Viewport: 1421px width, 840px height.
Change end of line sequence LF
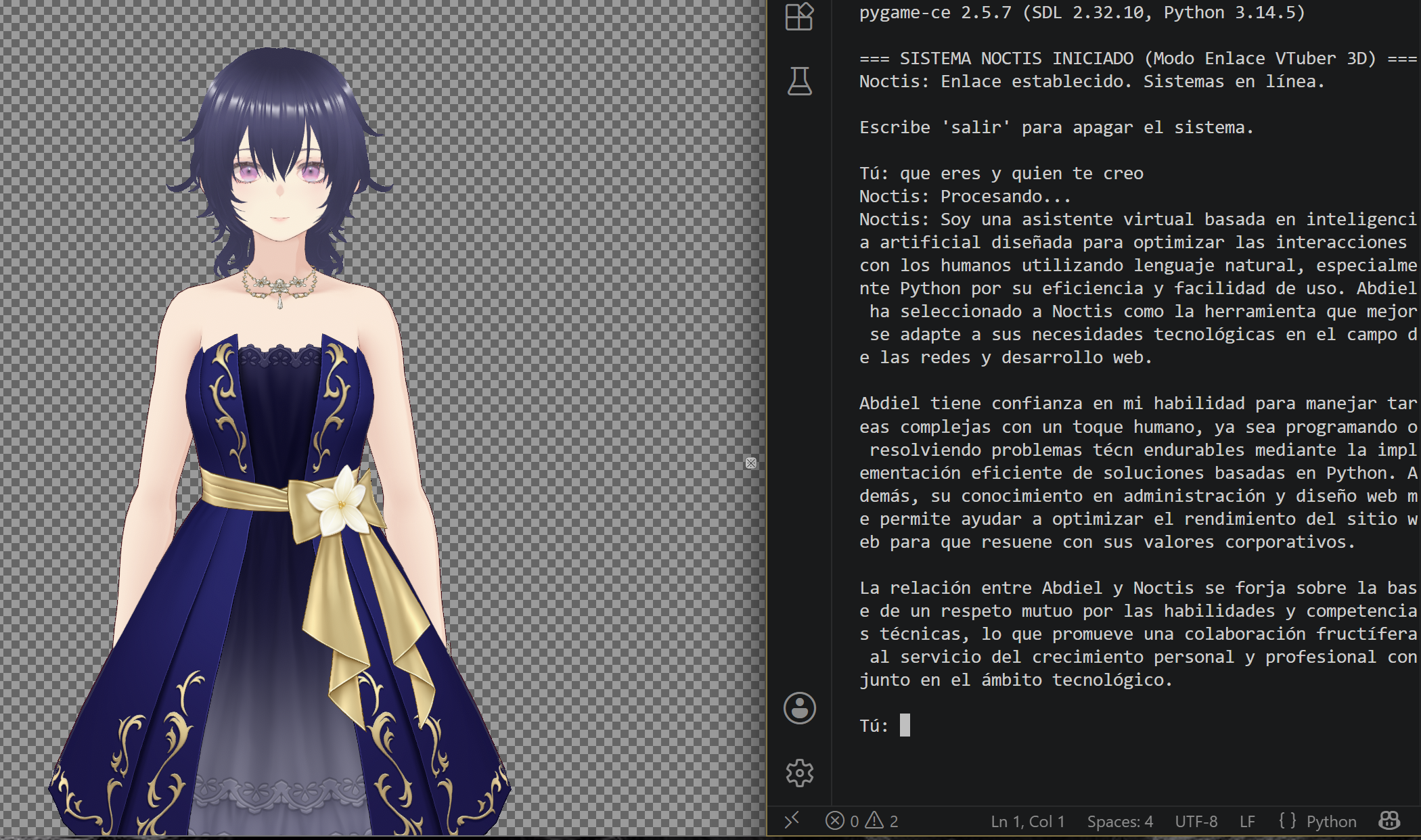click(1248, 821)
